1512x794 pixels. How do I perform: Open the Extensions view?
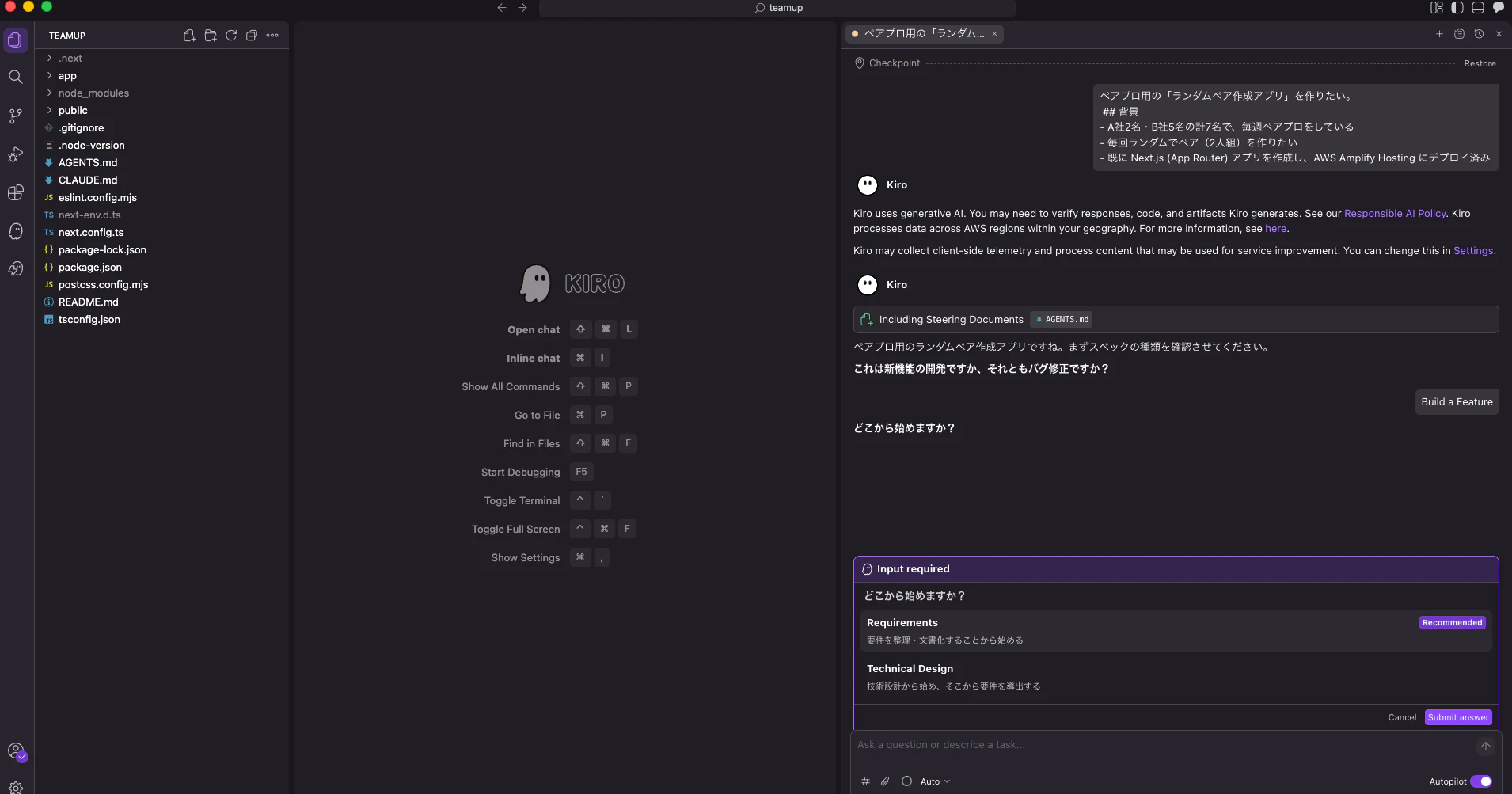[16, 193]
